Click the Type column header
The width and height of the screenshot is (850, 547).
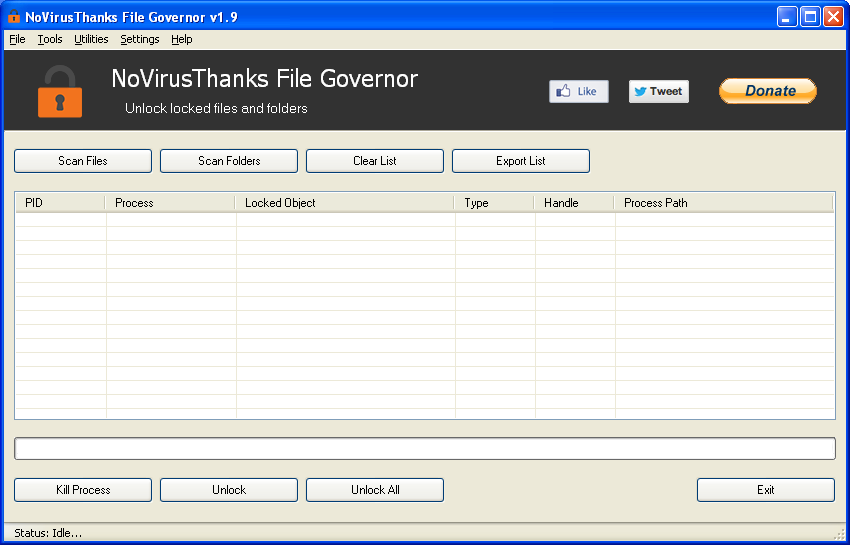point(494,203)
